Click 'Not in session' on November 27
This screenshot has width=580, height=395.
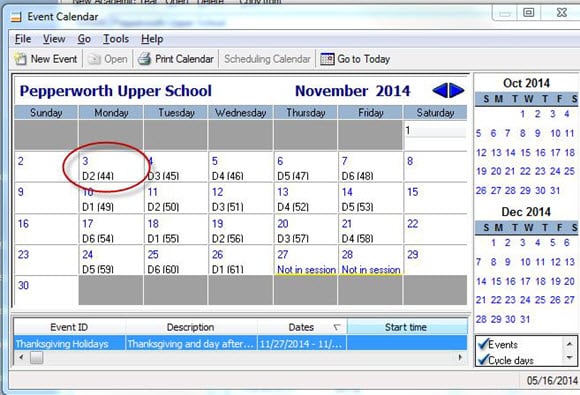[x=306, y=270]
